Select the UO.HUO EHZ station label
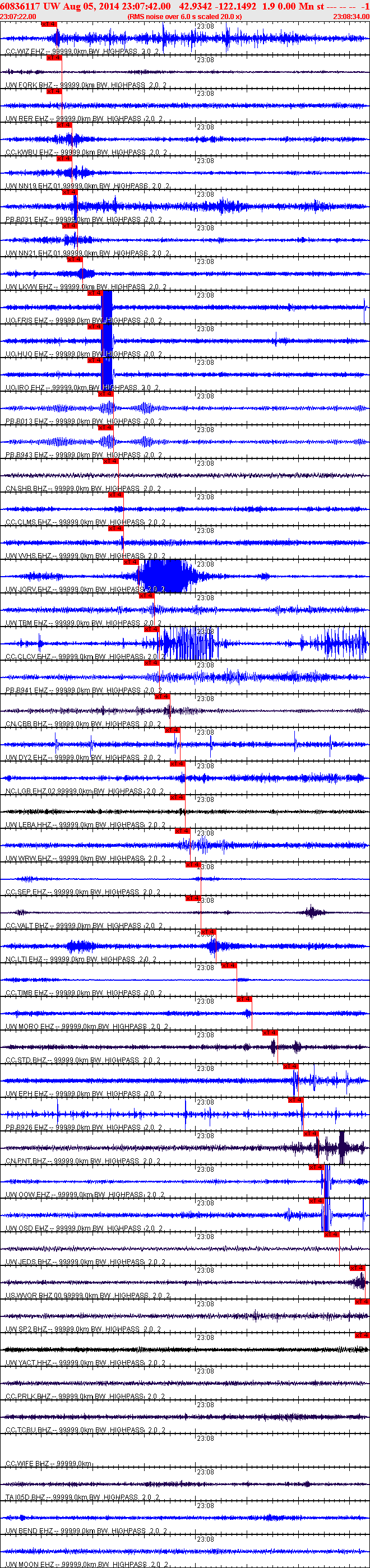370x1568 pixels. pos(84,354)
